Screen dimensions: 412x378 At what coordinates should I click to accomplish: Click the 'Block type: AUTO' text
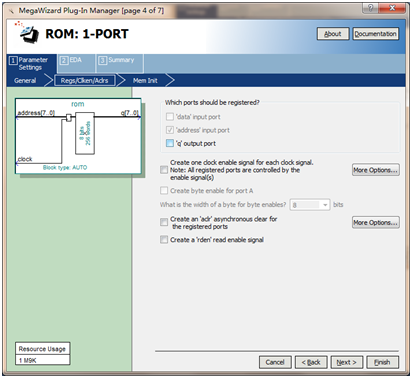coord(65,167)
